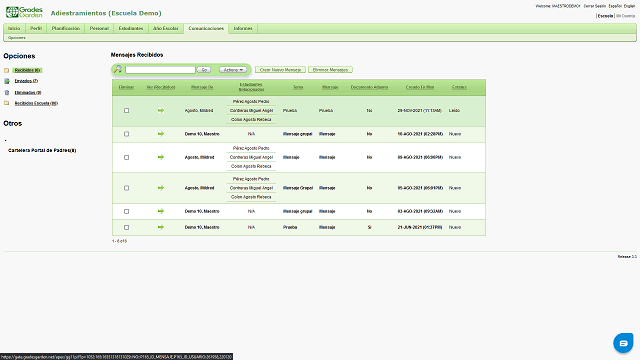
Task: Sort by the Mensaje column header
Action: coord(330,87)
